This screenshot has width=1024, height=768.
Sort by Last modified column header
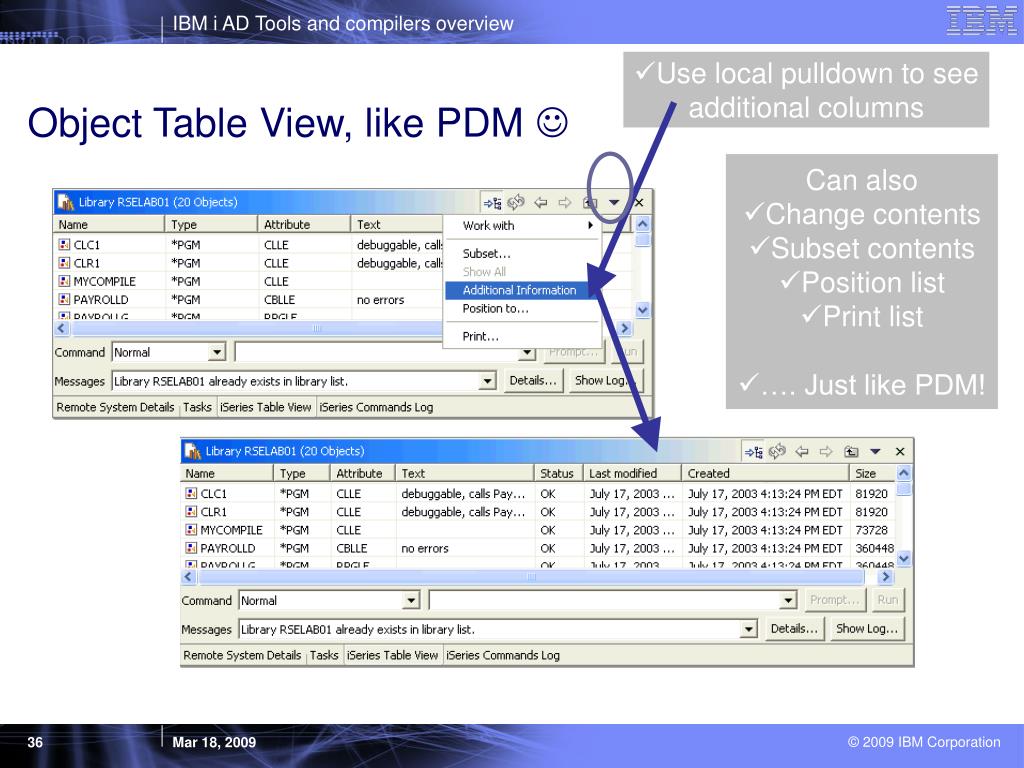point(631,473)
